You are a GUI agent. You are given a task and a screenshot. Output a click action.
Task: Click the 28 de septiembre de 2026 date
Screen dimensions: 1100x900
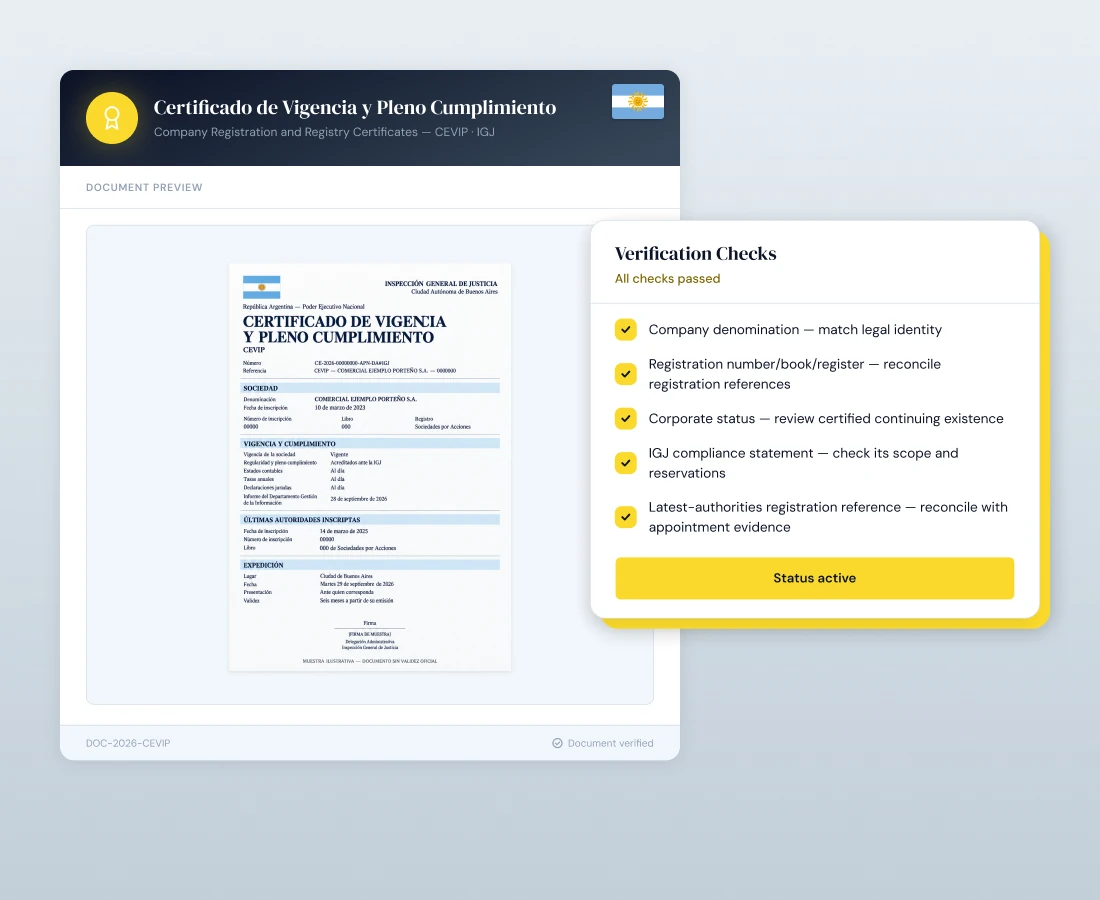(358, 499)
